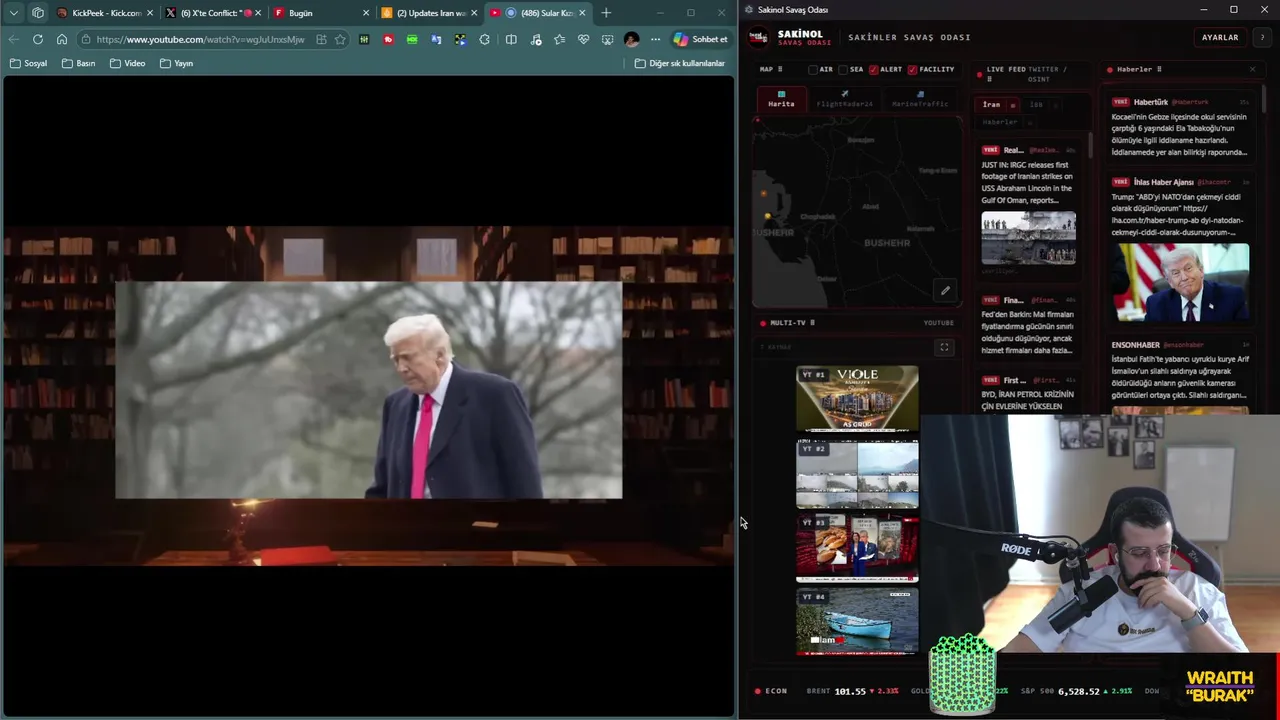
Task: Open Diğer sık kullanılanlar folder
Action: pos(680,63)
